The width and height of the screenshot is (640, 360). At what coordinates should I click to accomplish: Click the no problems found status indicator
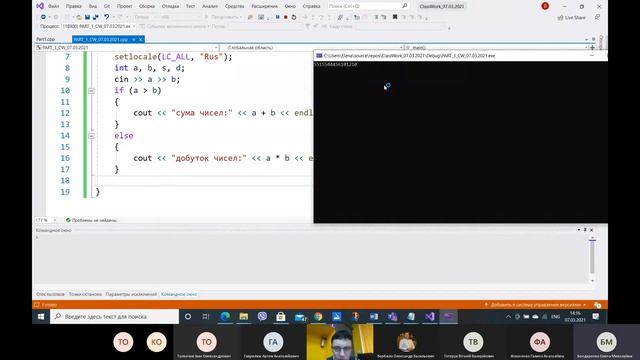pyautogui.click(x=91, y=220)
